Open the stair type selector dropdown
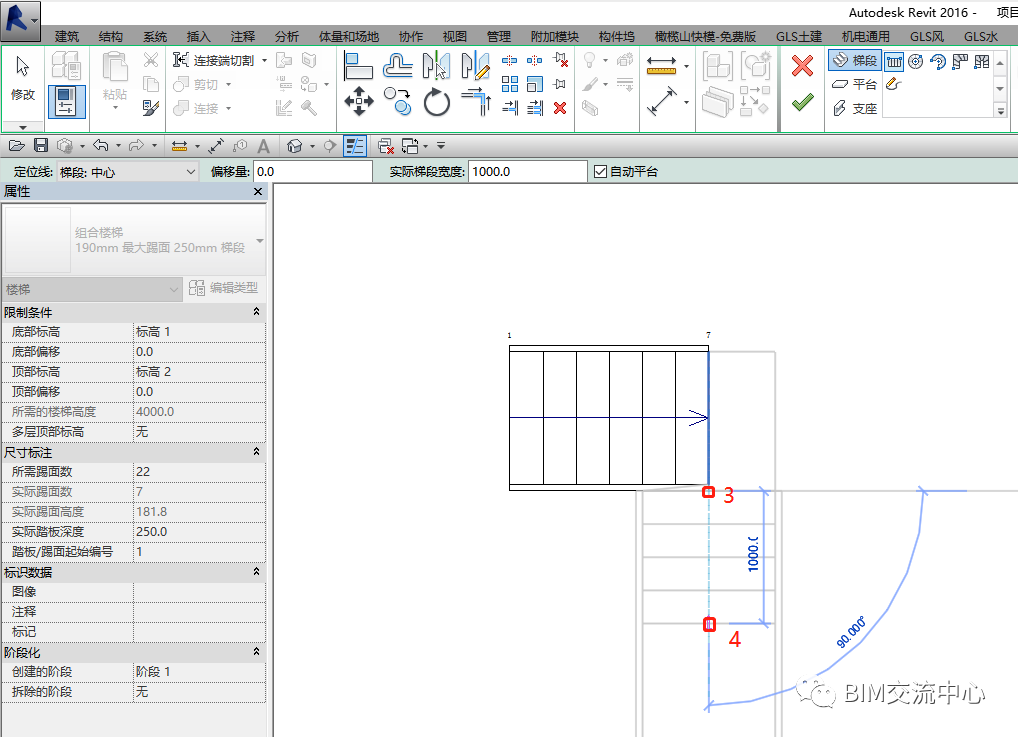The width and height of the screenshot is (1018, 737). [259, 241]
